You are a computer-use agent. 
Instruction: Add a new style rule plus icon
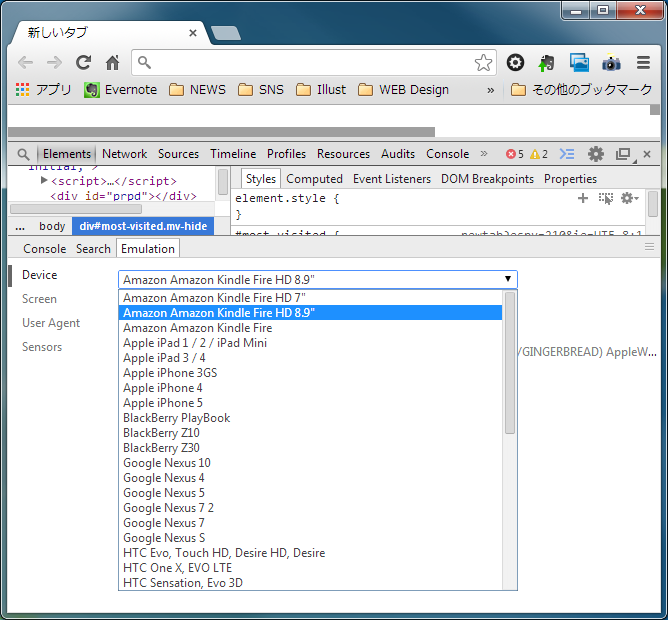click(x=583, y=198)
